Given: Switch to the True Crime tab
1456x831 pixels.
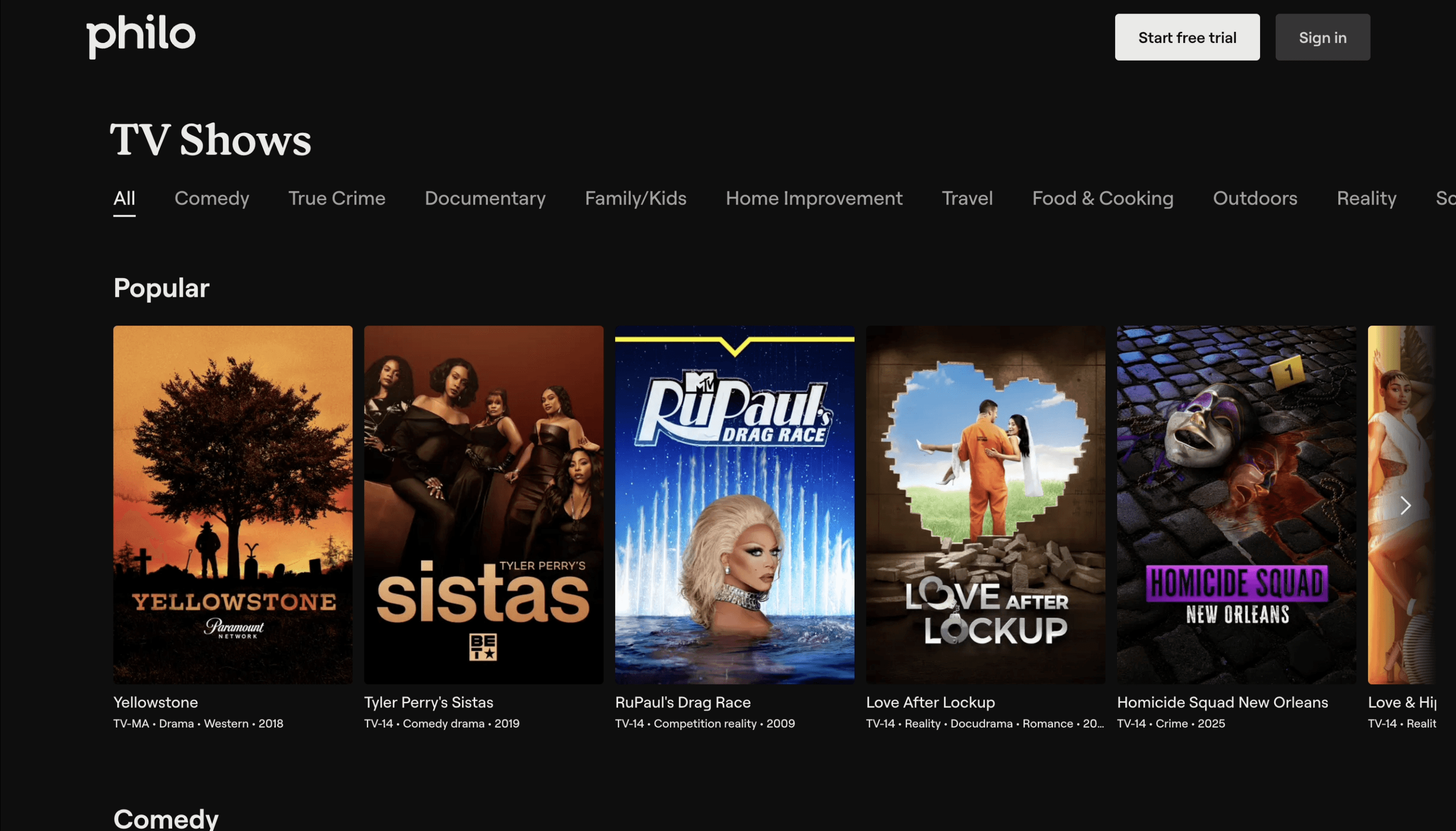Looking at the screenshot, I should tap(336, 198).
